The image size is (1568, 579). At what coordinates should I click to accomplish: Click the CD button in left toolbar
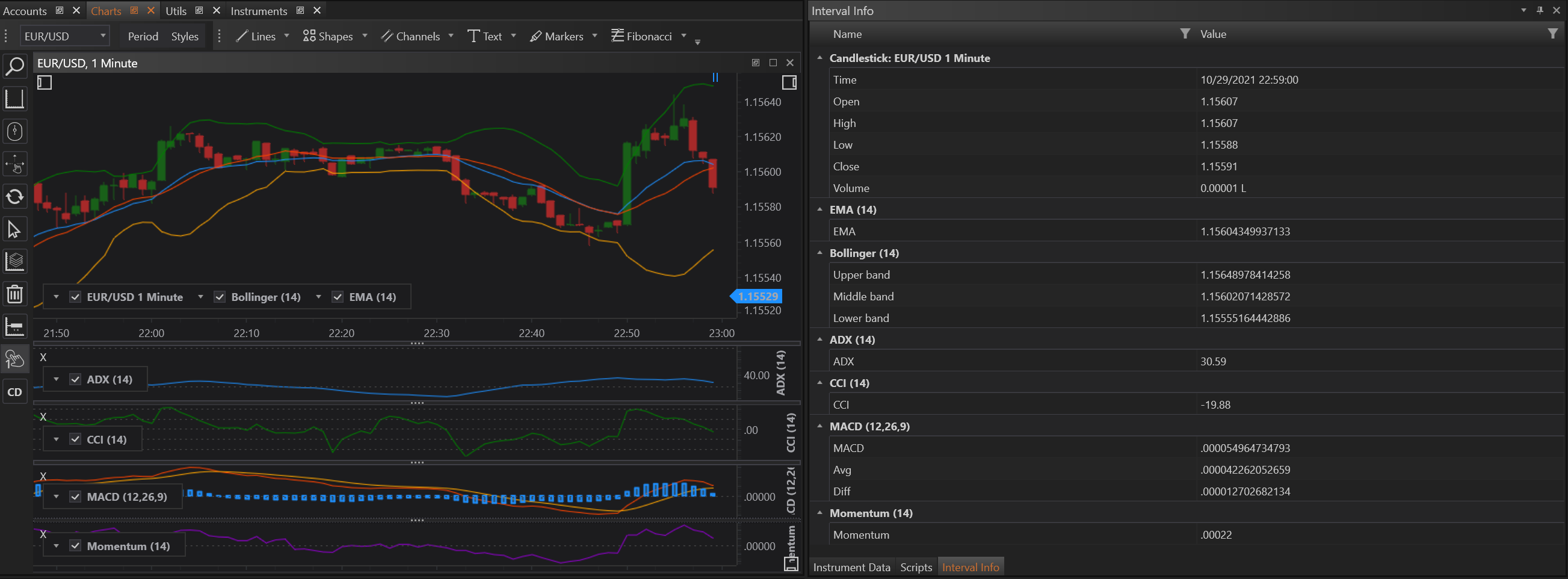tap(14, 392)
